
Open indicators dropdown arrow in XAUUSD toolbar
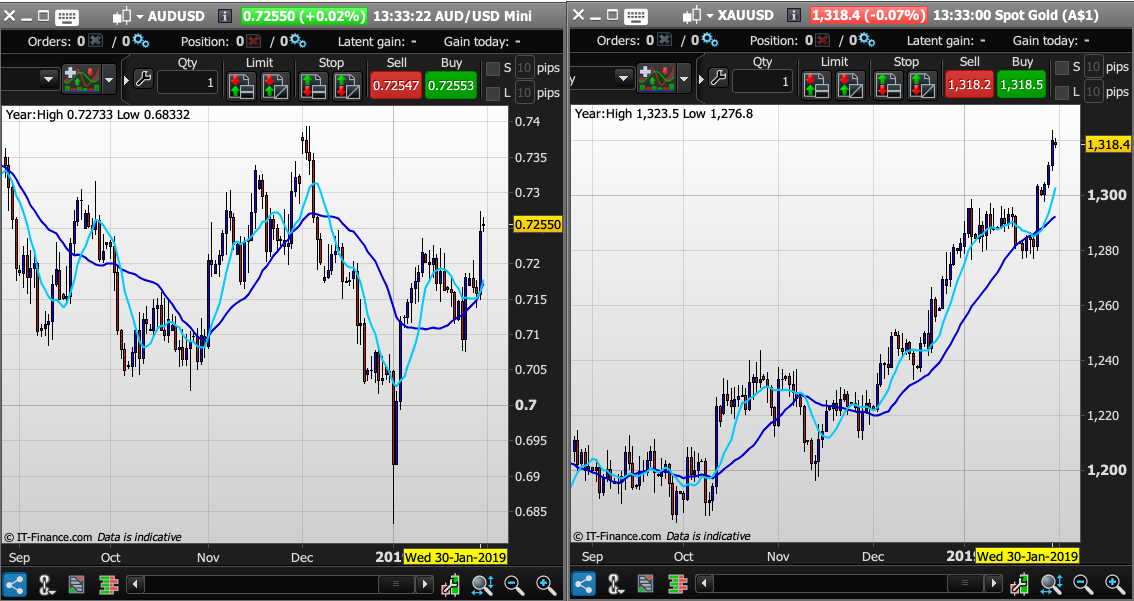click(684, 77)
